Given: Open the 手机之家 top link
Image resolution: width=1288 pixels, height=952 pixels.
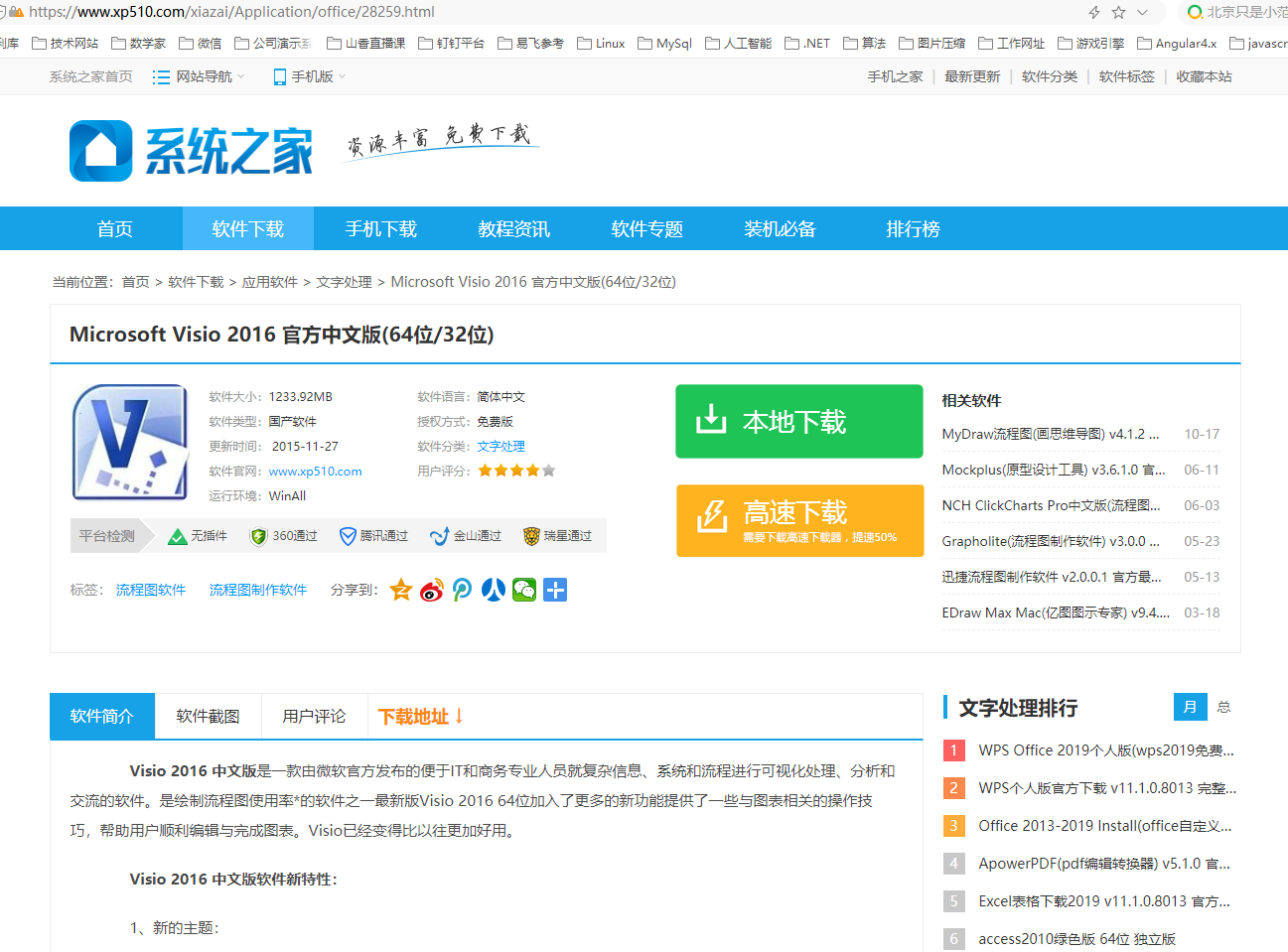Looking at the screenshot, I should (x=895, y=76).
